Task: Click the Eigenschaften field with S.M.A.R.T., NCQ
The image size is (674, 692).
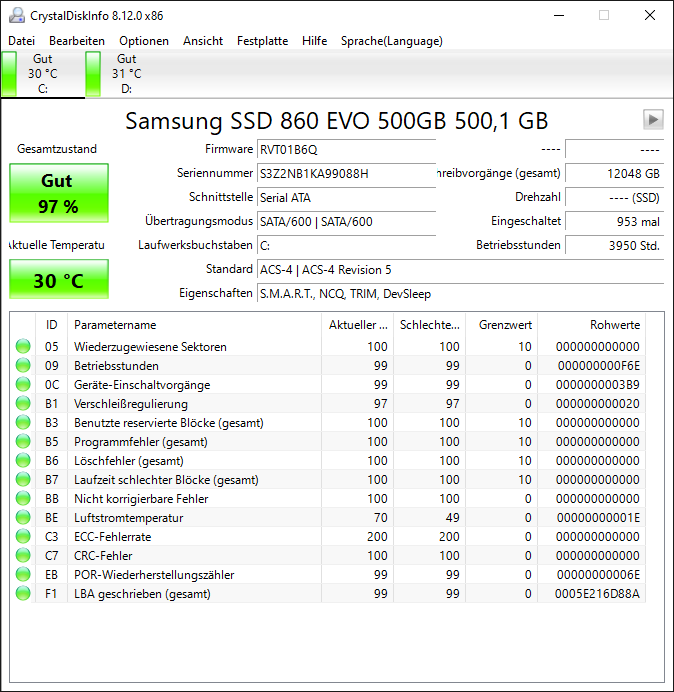Action: 460,293
